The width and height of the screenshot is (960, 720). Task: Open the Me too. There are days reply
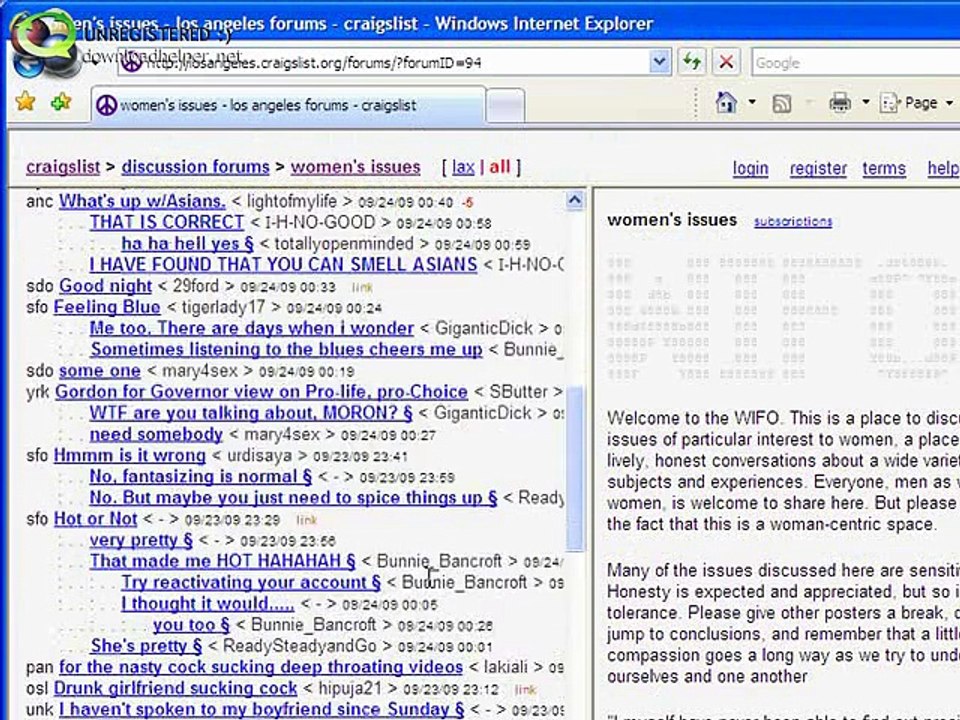coord(252,328)
